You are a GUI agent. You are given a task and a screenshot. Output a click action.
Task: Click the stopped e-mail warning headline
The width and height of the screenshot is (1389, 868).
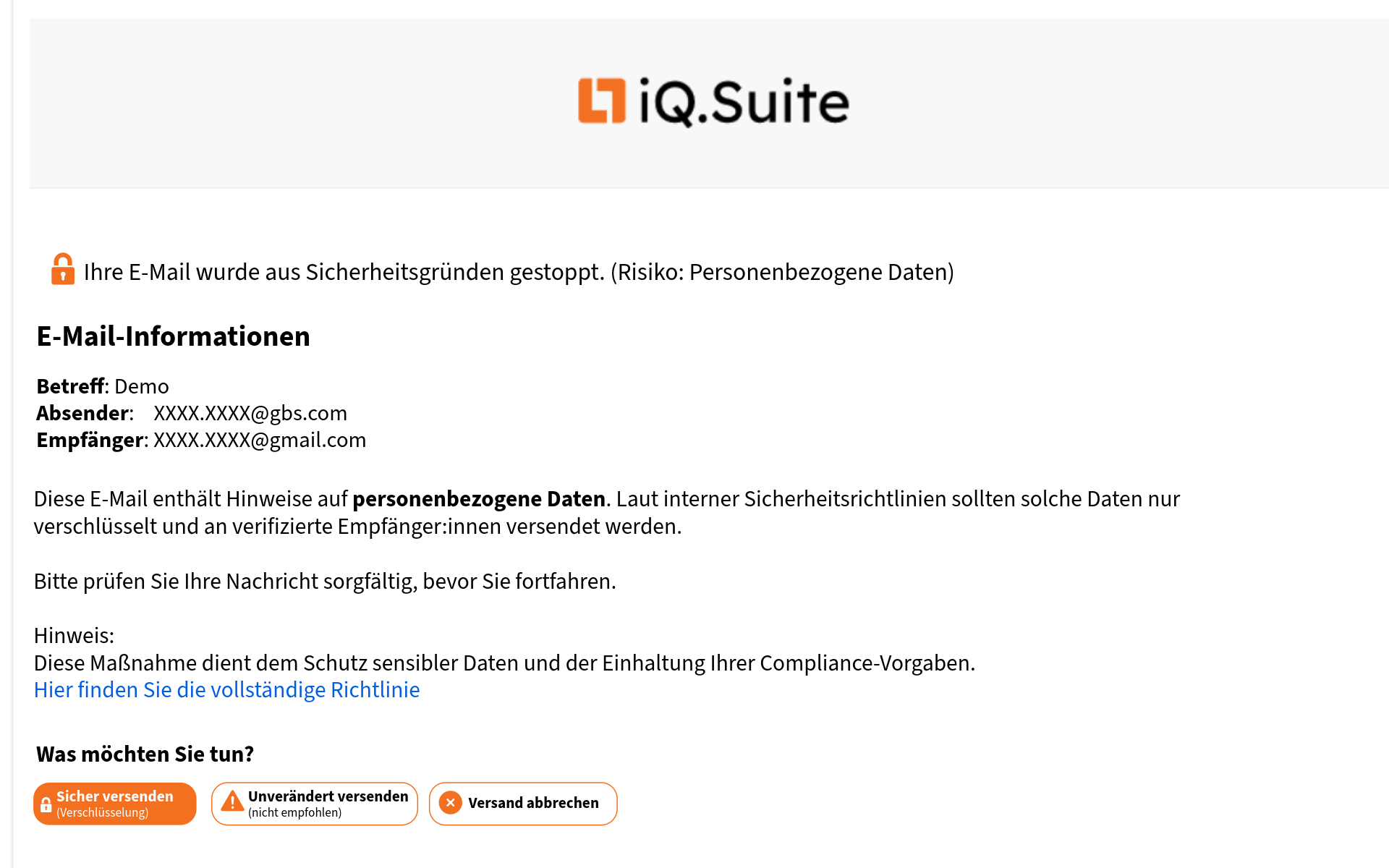pyautogui.click(x=519, y=272)
